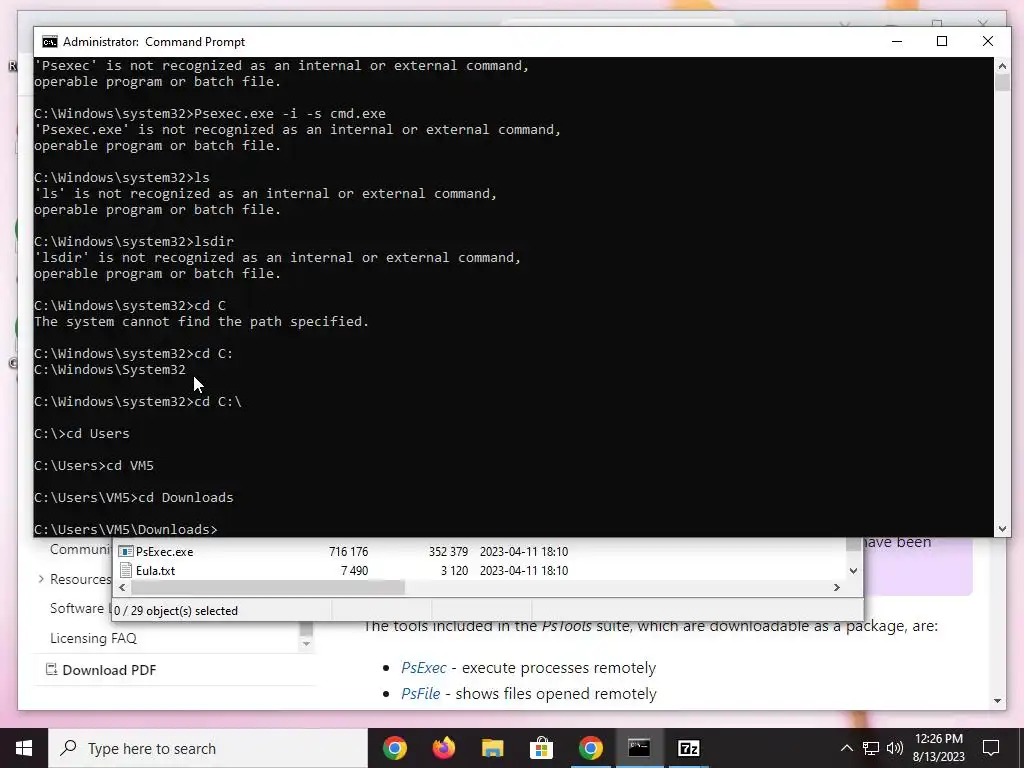The image size is (1024, 768).
Task: Select PsExec.exe in the 7-Zip file list
Action: [165, 552]
